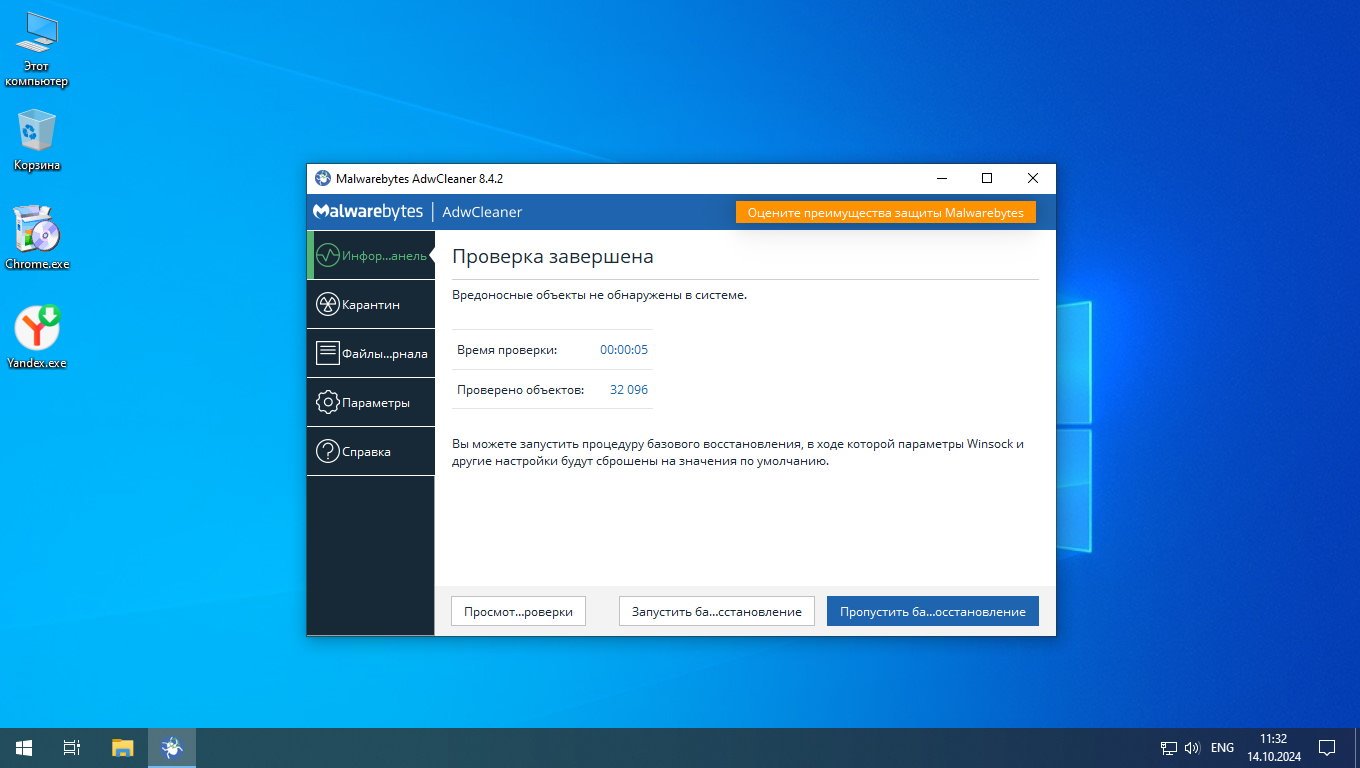Click the AdwCleaner taskbar icon
The width and height of the screenshot is (1360, 768).
172,747
